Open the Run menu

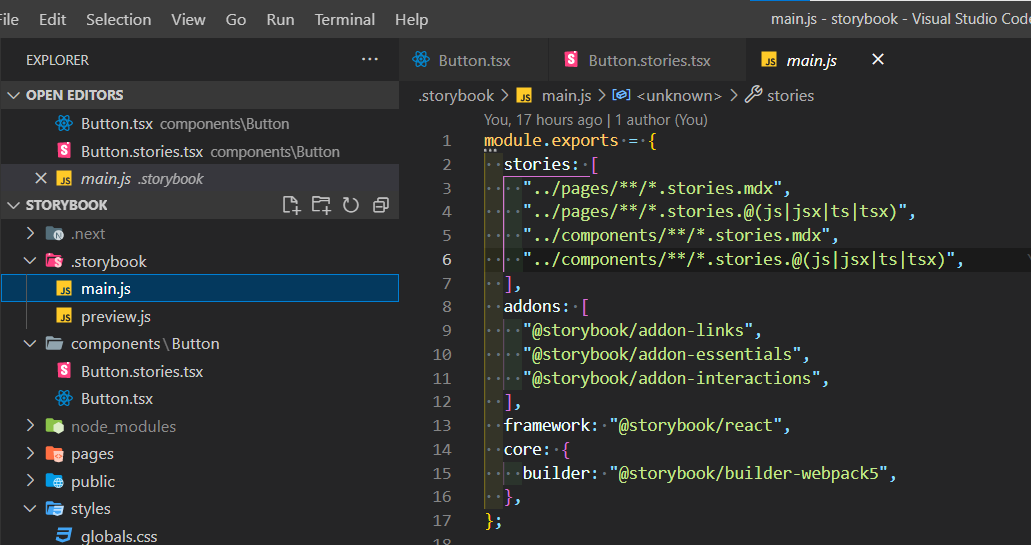281,20
